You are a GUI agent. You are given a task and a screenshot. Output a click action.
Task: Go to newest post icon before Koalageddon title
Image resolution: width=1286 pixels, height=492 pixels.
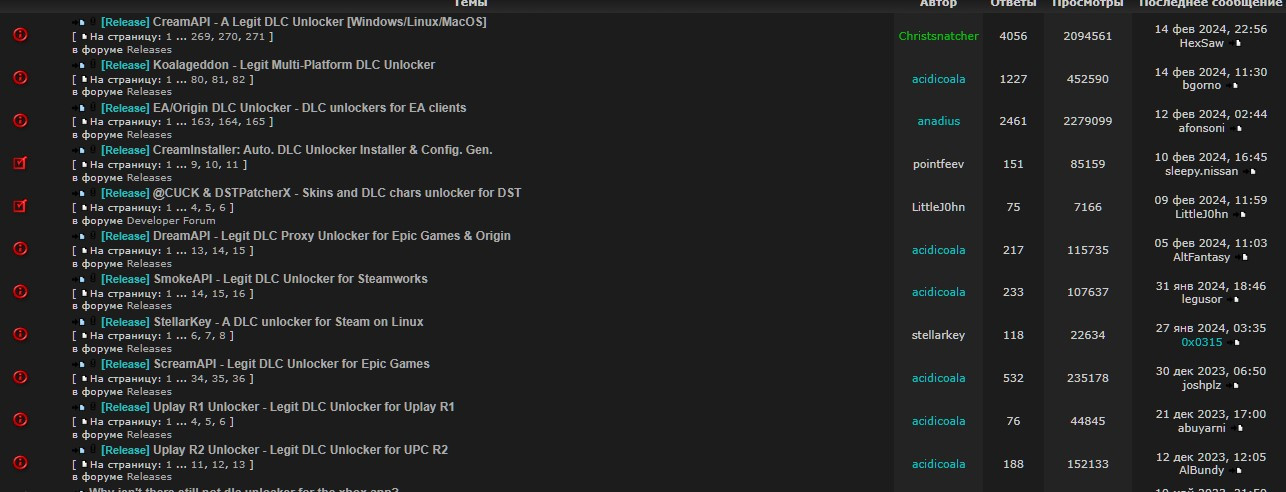click(x=79, y=65)
